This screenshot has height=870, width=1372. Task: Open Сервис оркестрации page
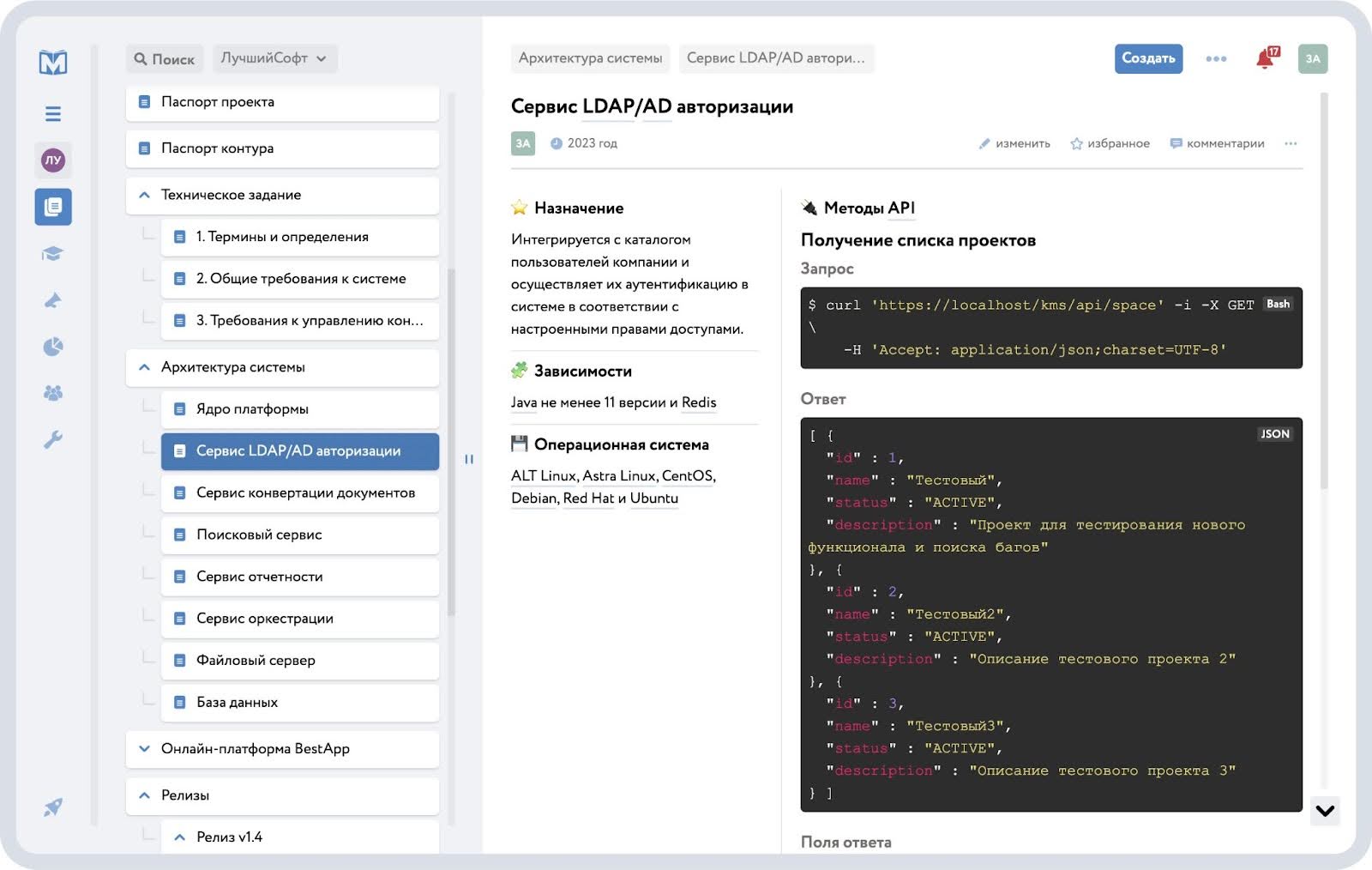coord(300,619)
